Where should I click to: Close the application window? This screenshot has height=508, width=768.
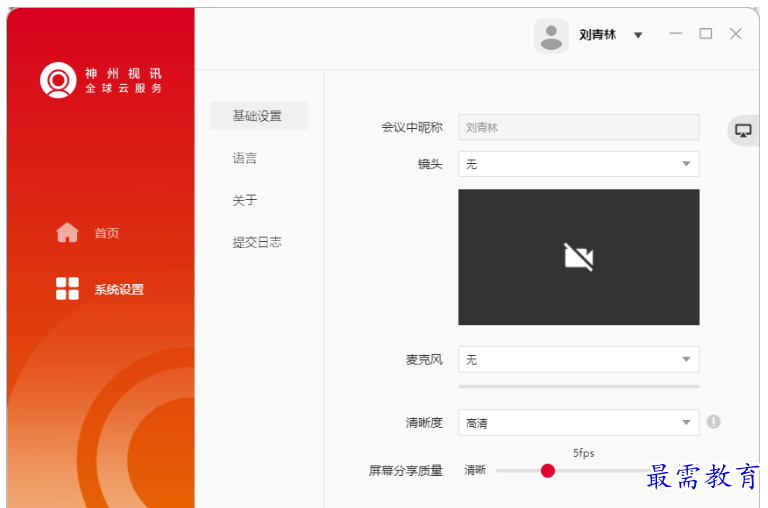tap(735, 34)
